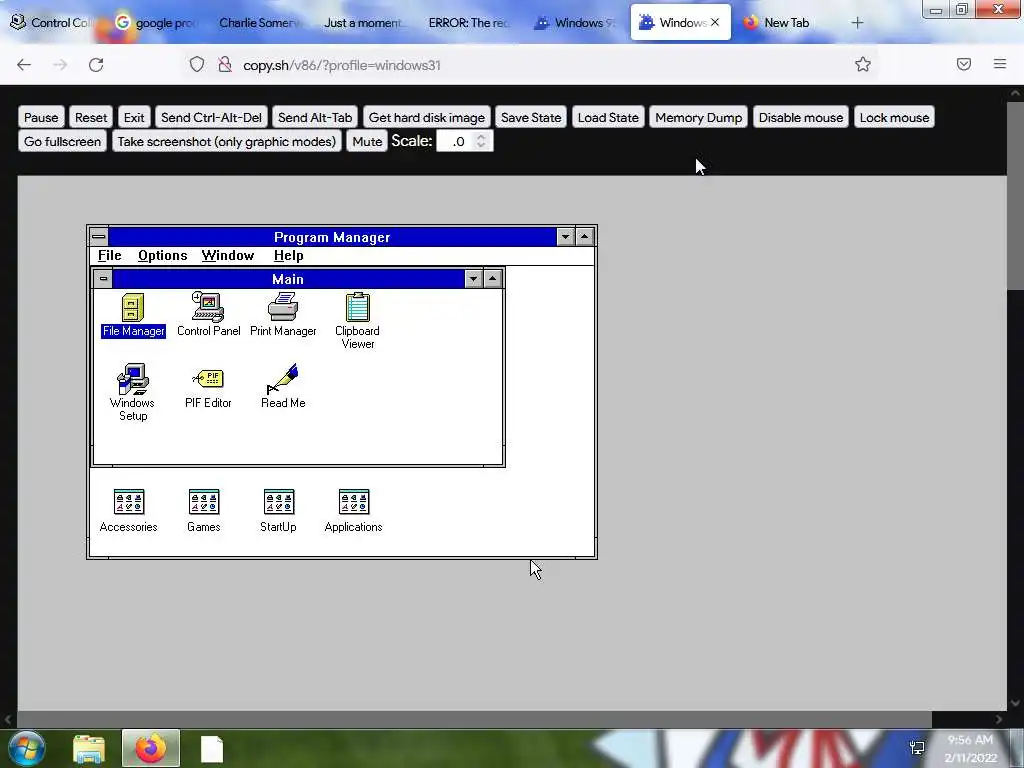1024x768 pixels.
Task: Open the Window menu in Program Manager
Action: pos(227,255)
